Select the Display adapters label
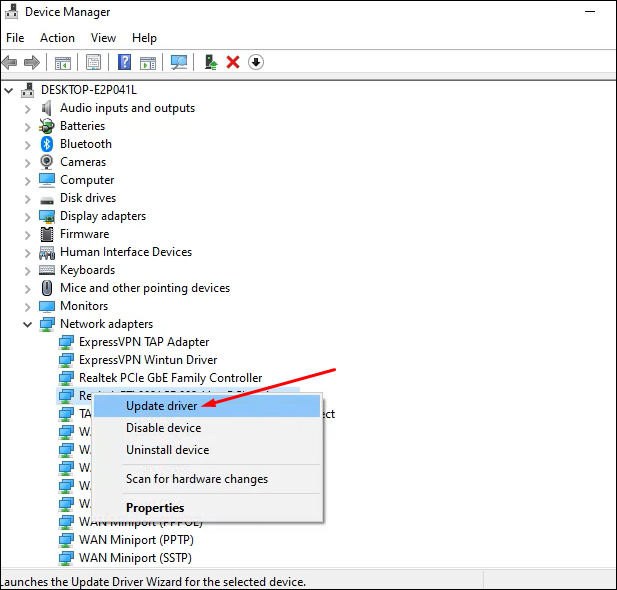Viewport: 617px width, 590px height. click(x=103, y=216)
